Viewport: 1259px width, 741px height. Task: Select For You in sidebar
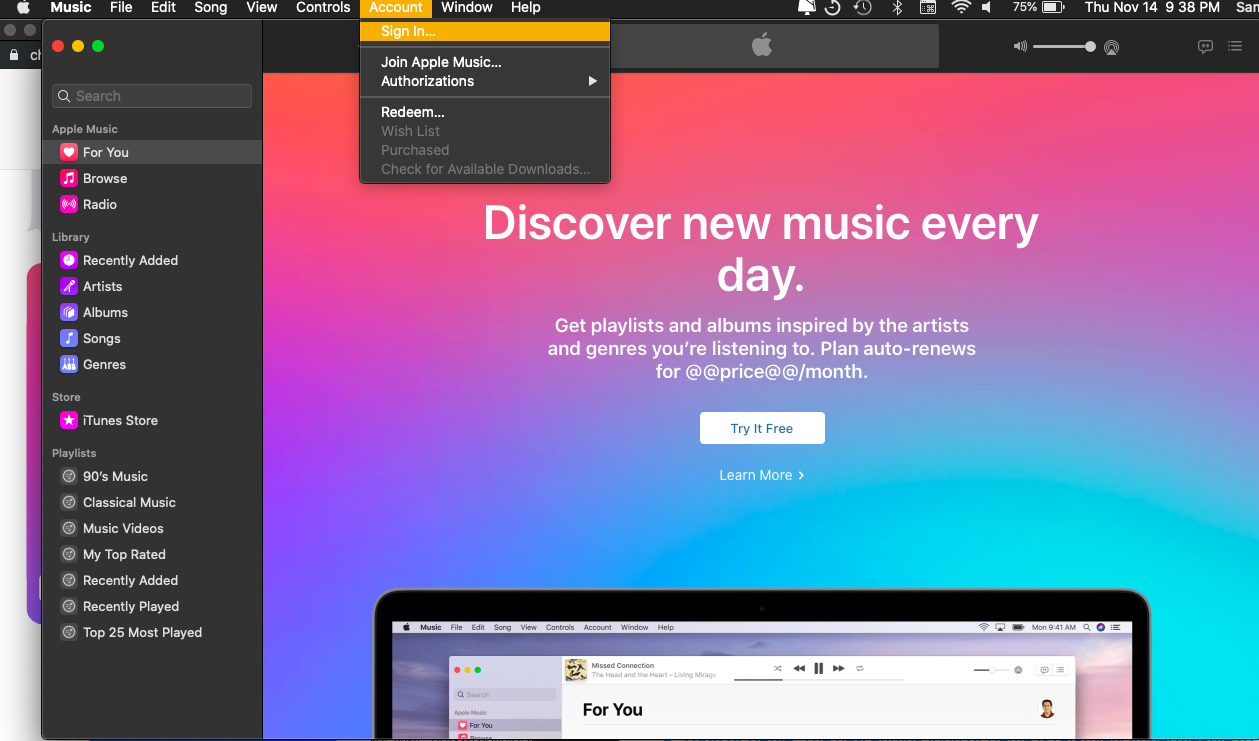(x=152, y=152)
